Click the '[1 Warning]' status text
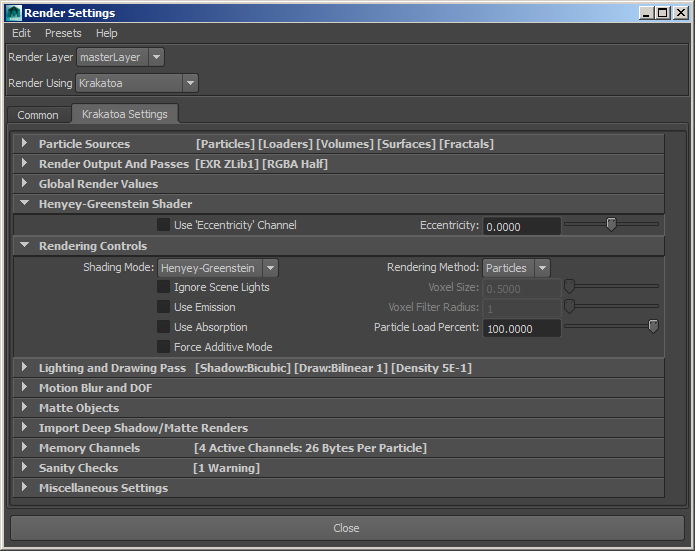695x551 pixels. 226,468
